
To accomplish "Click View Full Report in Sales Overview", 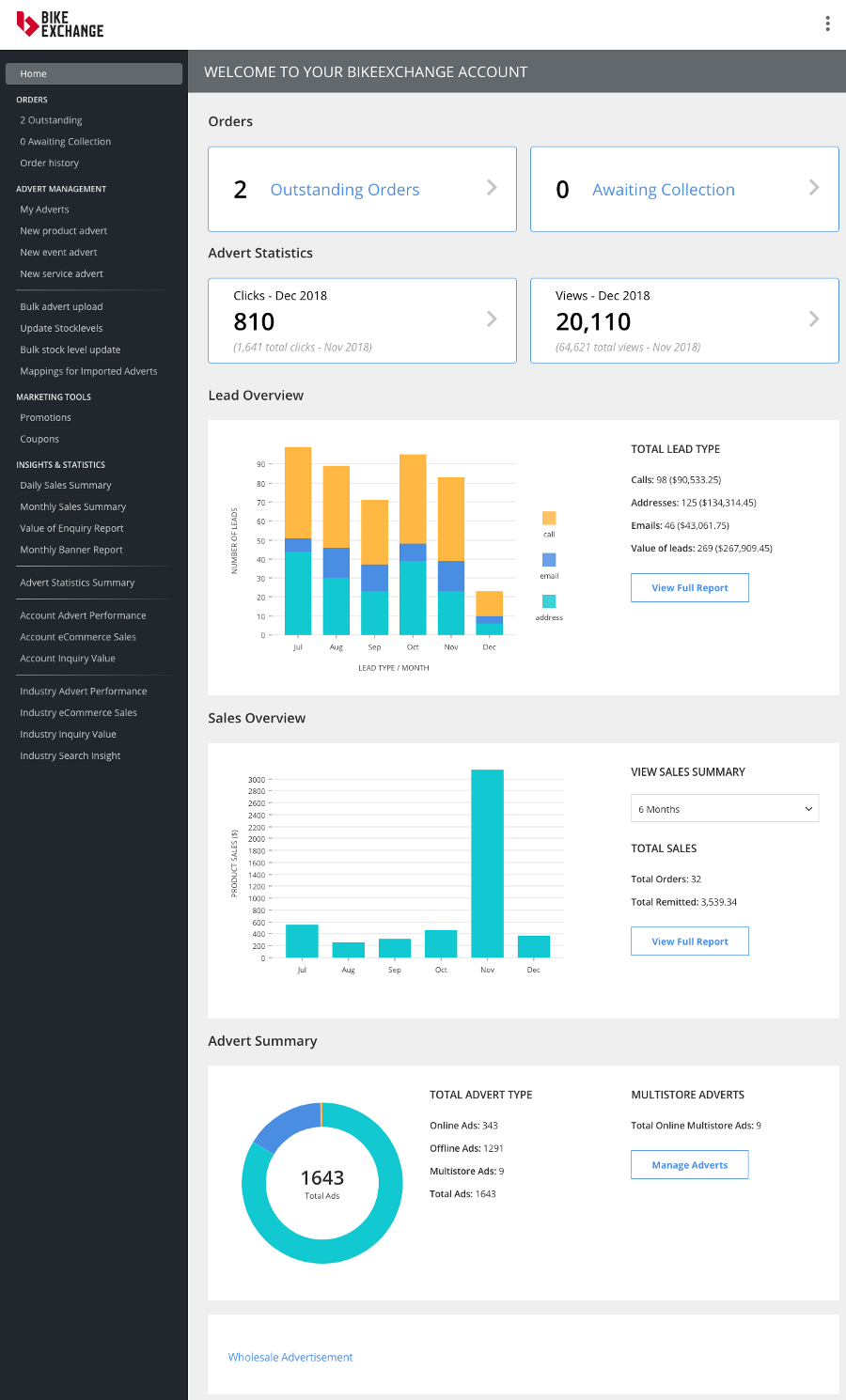I will pyautogui.click(x=690, y=941).
